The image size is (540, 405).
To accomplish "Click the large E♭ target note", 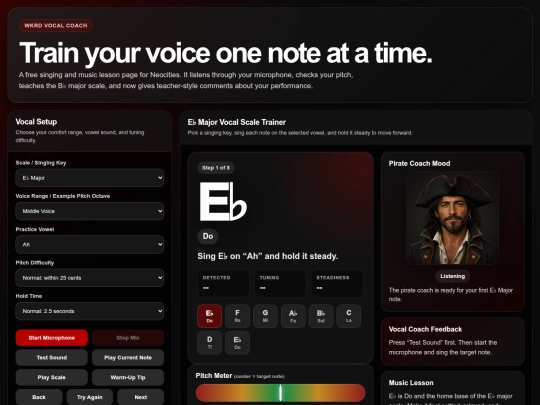I will coord(223,201).
